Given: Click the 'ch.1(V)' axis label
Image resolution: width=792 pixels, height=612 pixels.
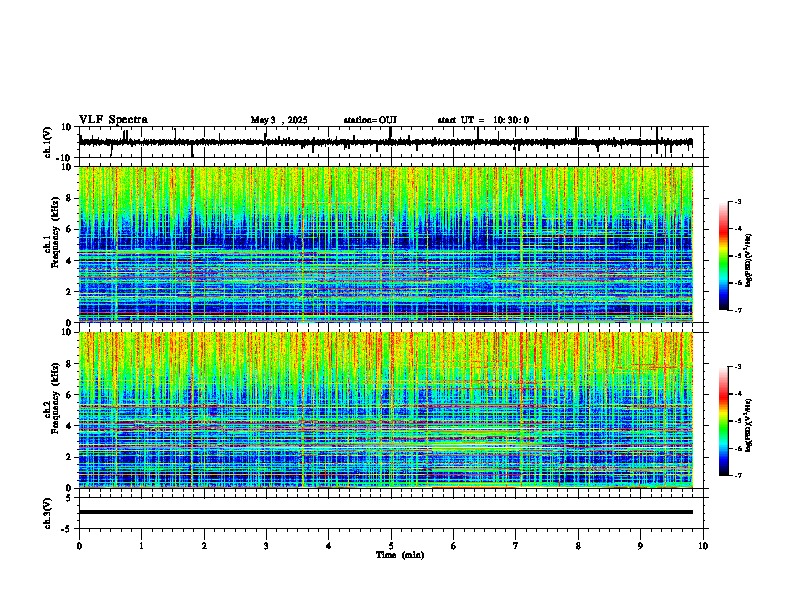Looking at the screenshot, I should [48, 142].
